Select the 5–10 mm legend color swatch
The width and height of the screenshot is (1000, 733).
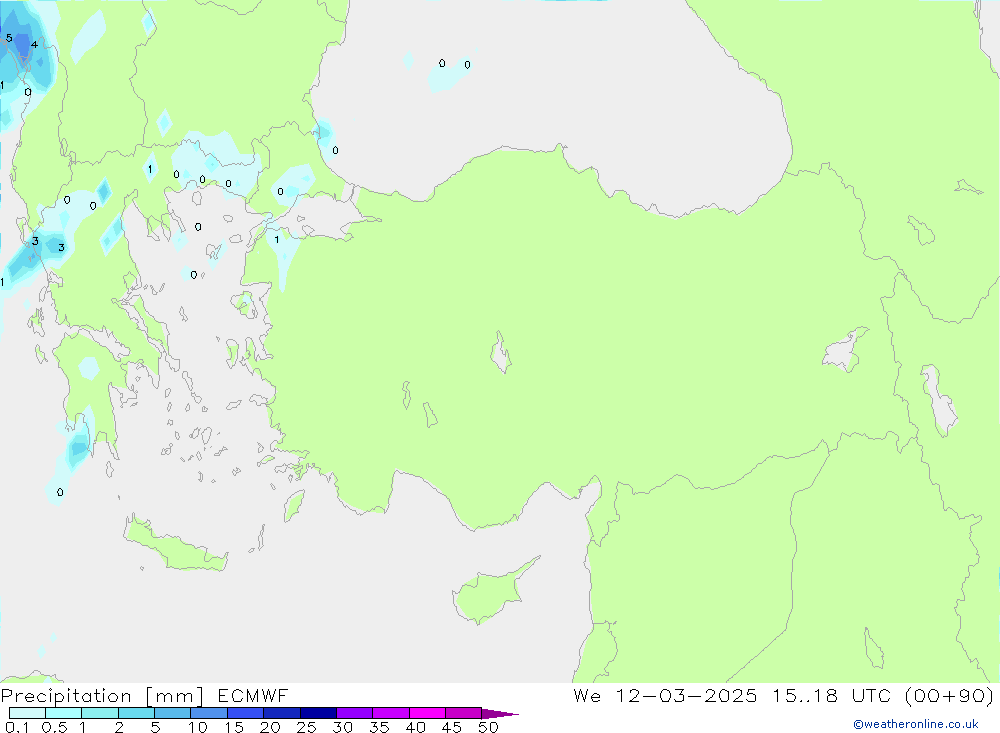pos(172,713)
